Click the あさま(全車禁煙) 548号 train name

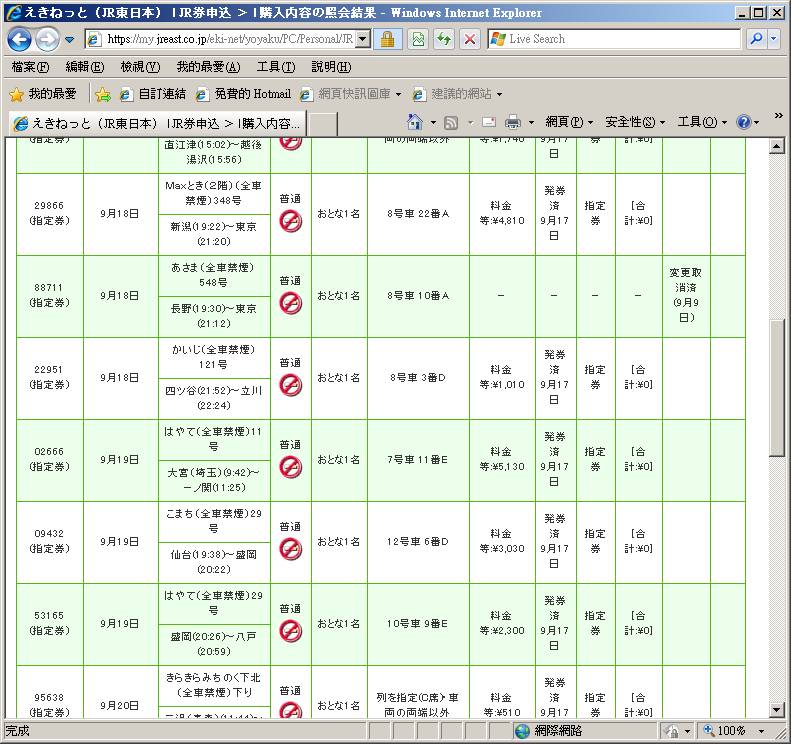(x=213, y=275)
